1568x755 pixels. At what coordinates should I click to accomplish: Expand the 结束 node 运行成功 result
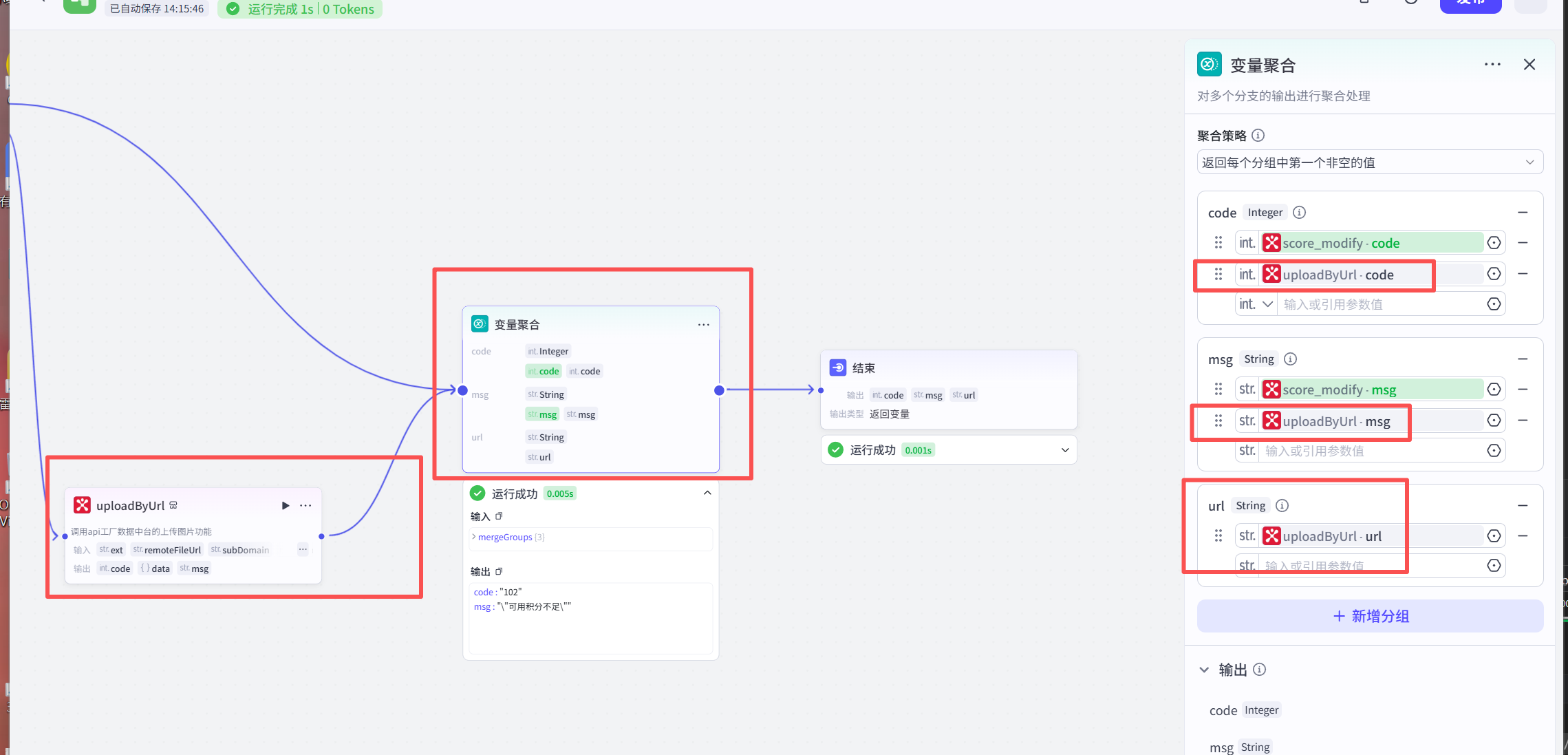point(1064,450)
